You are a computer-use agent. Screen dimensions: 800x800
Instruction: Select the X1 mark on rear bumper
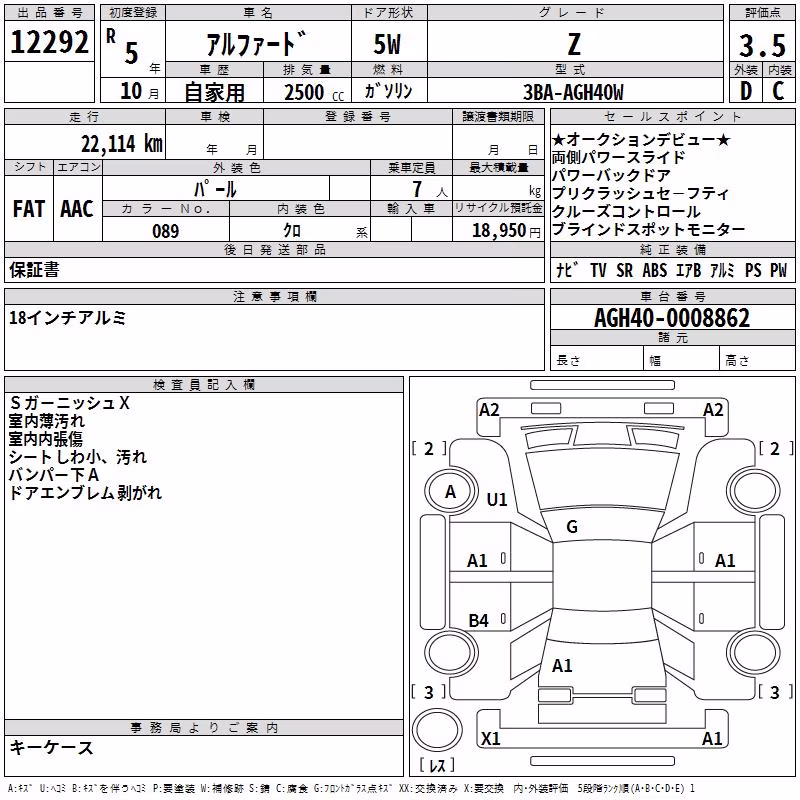[491, 738]
